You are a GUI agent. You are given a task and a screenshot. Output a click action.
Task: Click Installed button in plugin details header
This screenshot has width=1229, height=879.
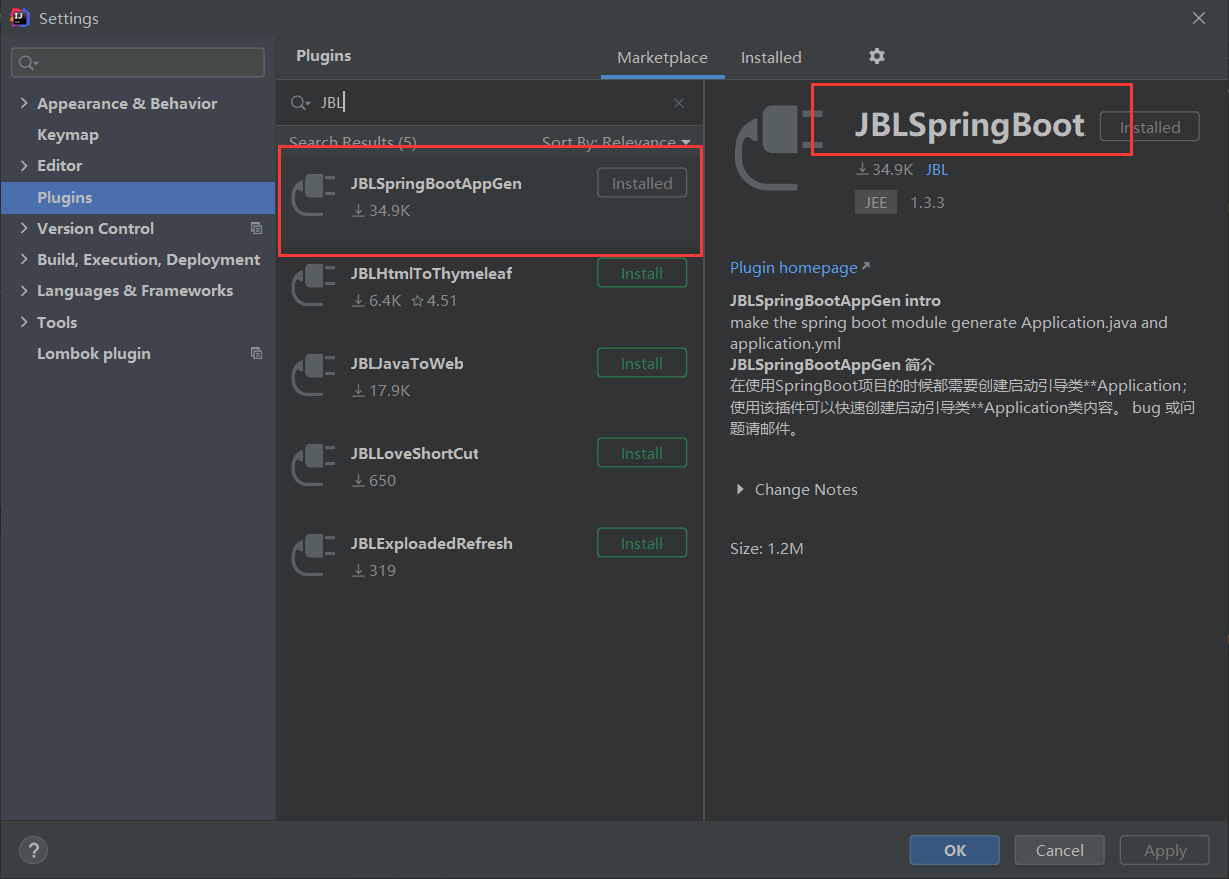[x=1150, y=127]
